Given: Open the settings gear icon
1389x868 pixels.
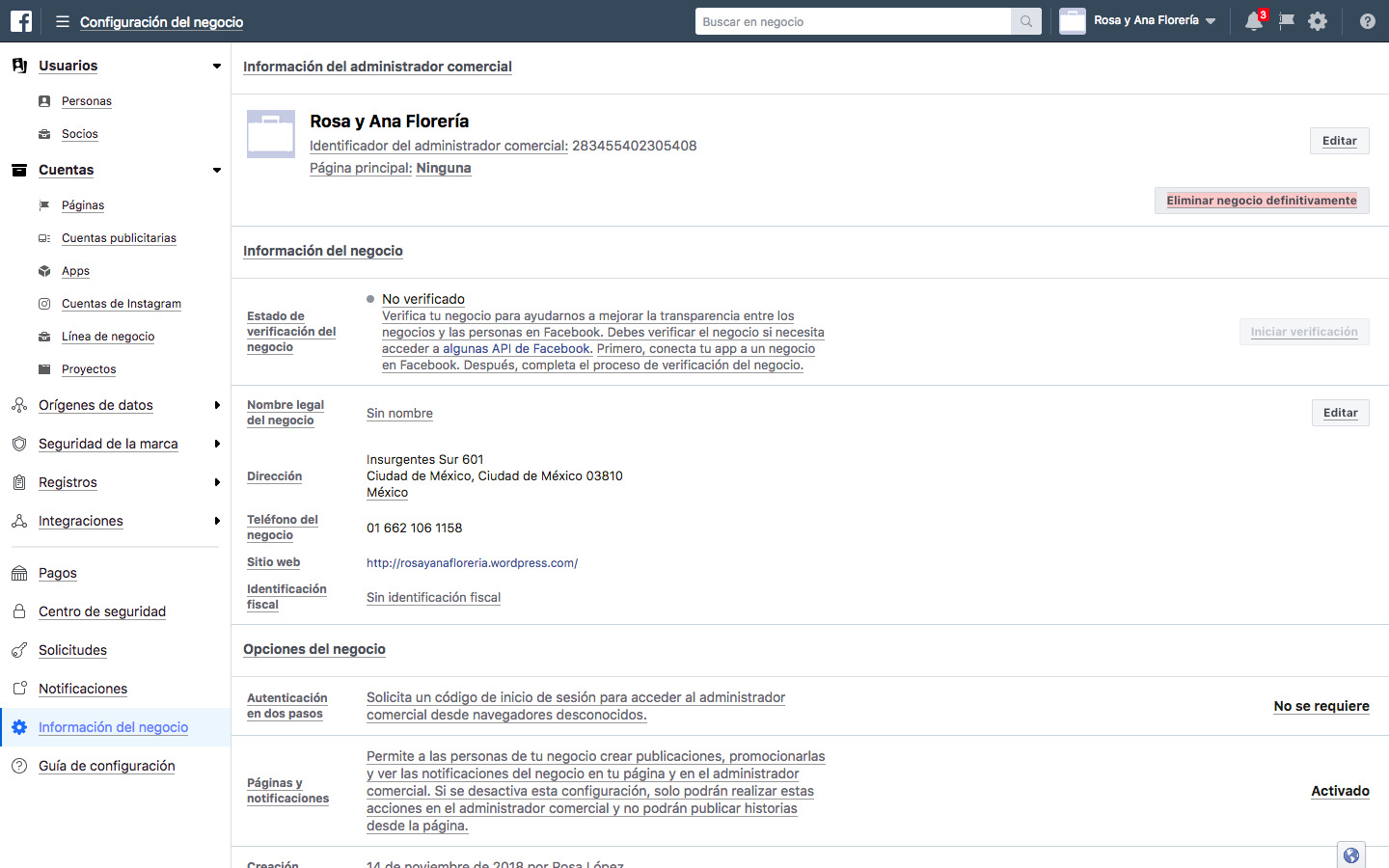Looking at the screenshot, I should coord(1318,21).
